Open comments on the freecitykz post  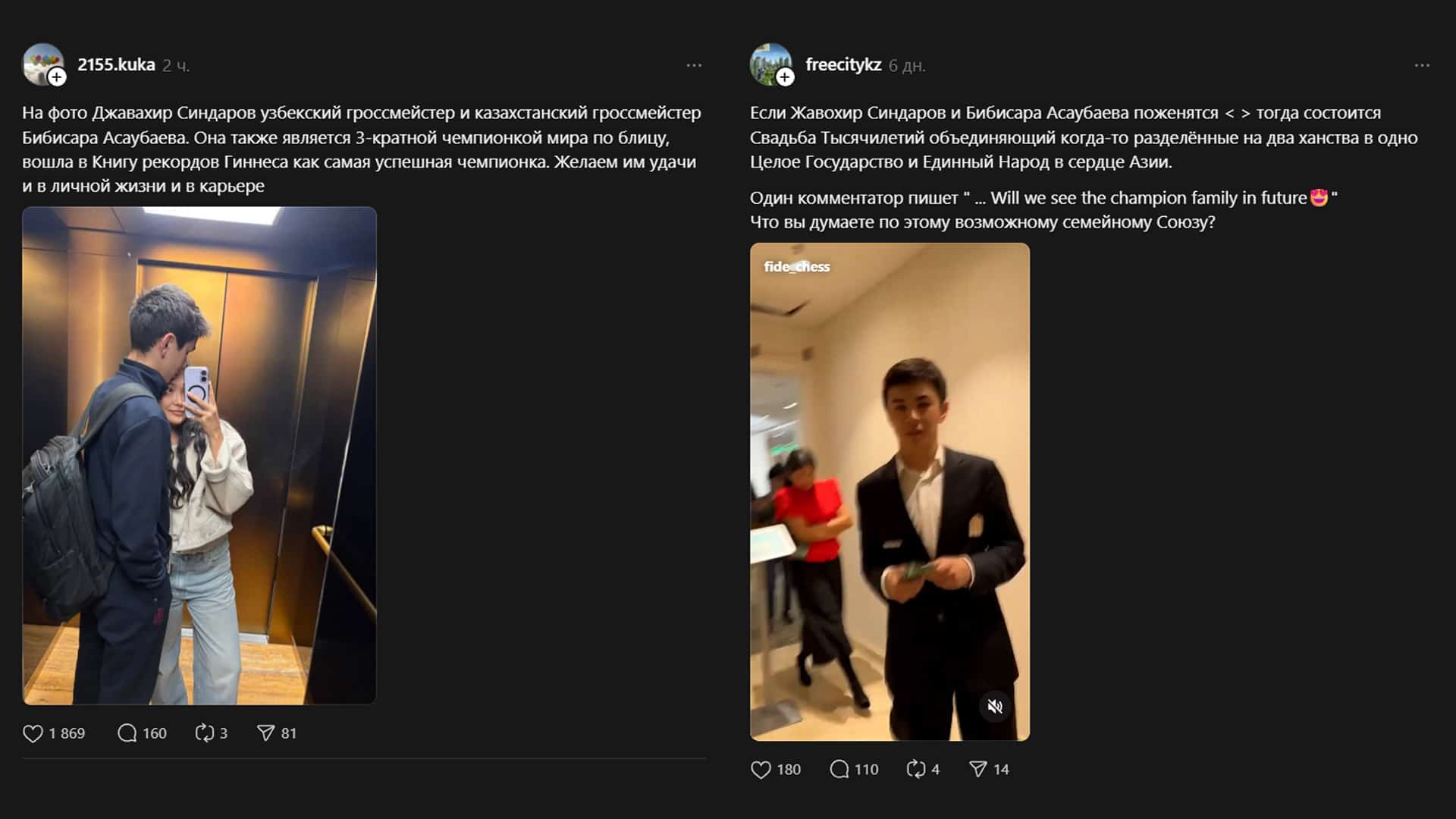tap(839, 770)
